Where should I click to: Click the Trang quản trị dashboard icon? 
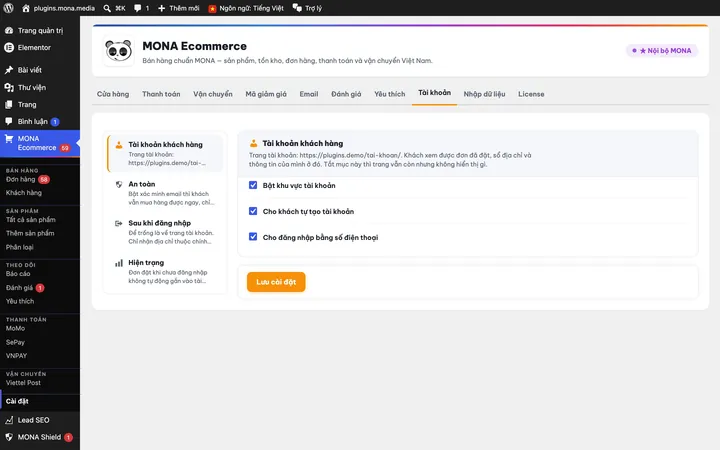click(x=9, y=30)
